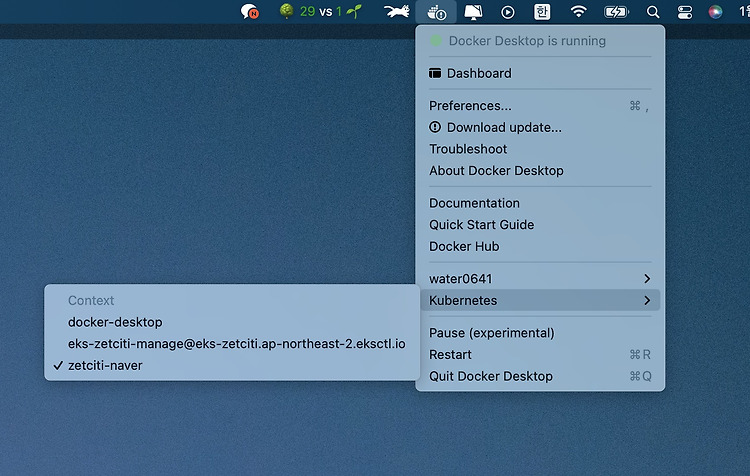Image resolution: width=750 pixels, height=476 pixels.
Task: Select the Kubernetes menu entry
Action: 540,300
